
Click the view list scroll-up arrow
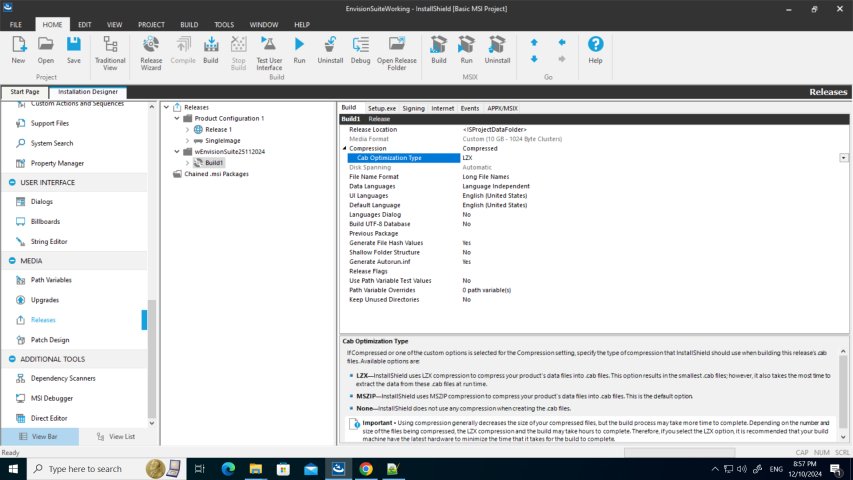pyautogui.click(x=152, y=107)
